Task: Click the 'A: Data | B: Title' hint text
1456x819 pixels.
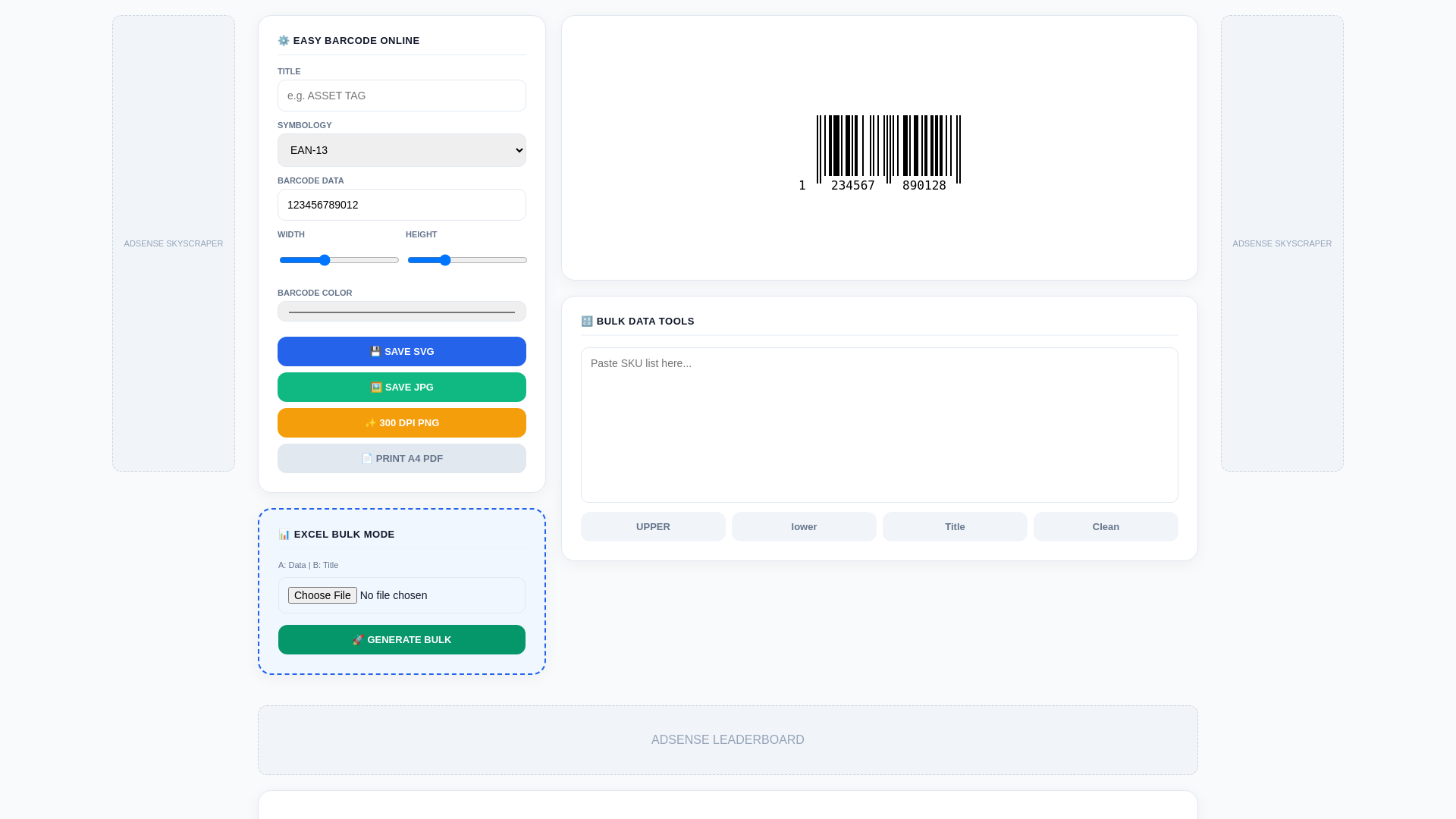Action: [x=309, y=565]
